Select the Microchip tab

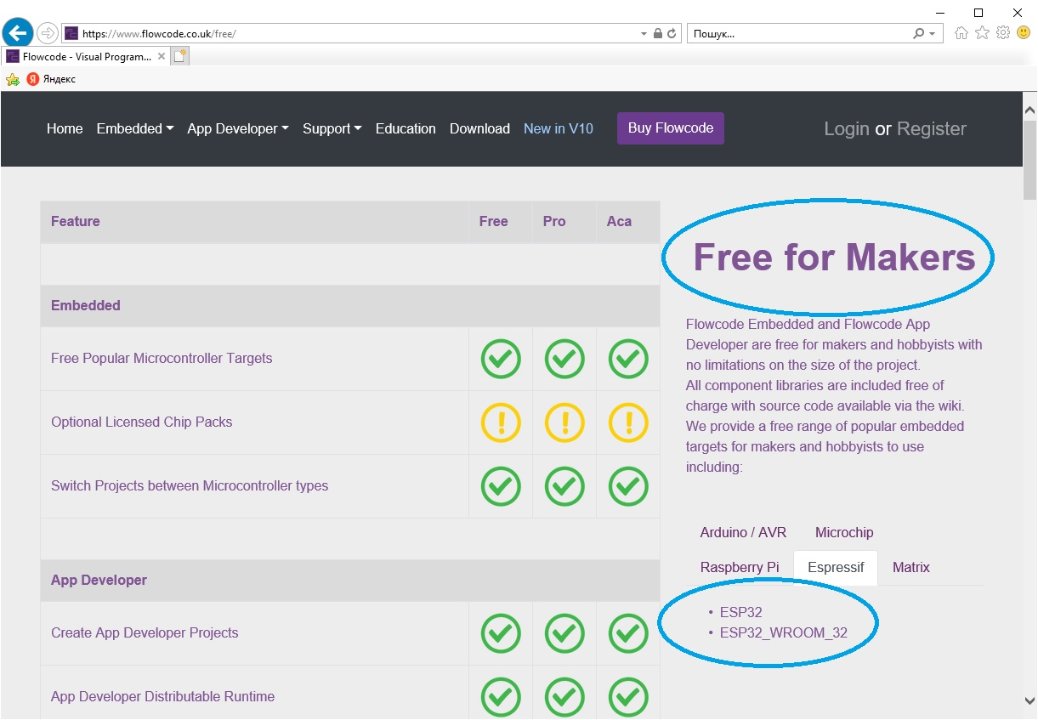(x=844, y=532)
